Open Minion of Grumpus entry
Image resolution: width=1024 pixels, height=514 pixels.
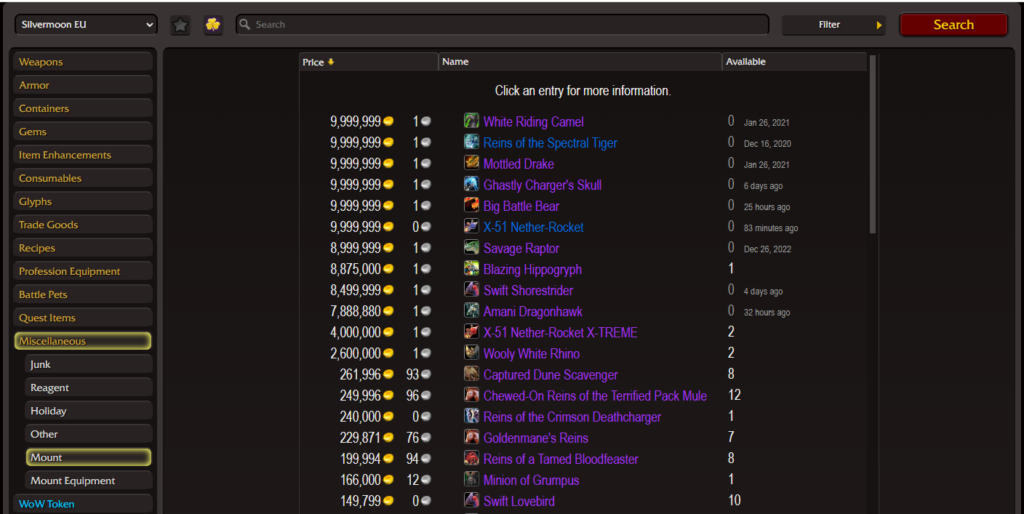(531, 480)
